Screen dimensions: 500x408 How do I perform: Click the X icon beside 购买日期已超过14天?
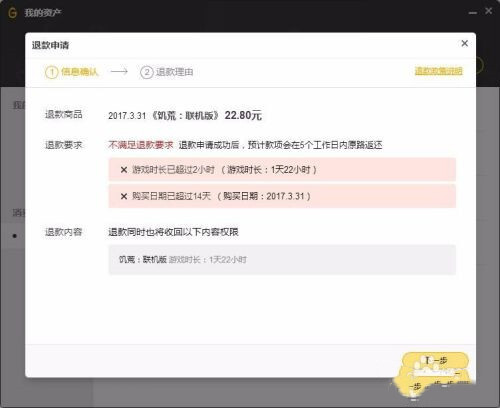tap(124, 196)
